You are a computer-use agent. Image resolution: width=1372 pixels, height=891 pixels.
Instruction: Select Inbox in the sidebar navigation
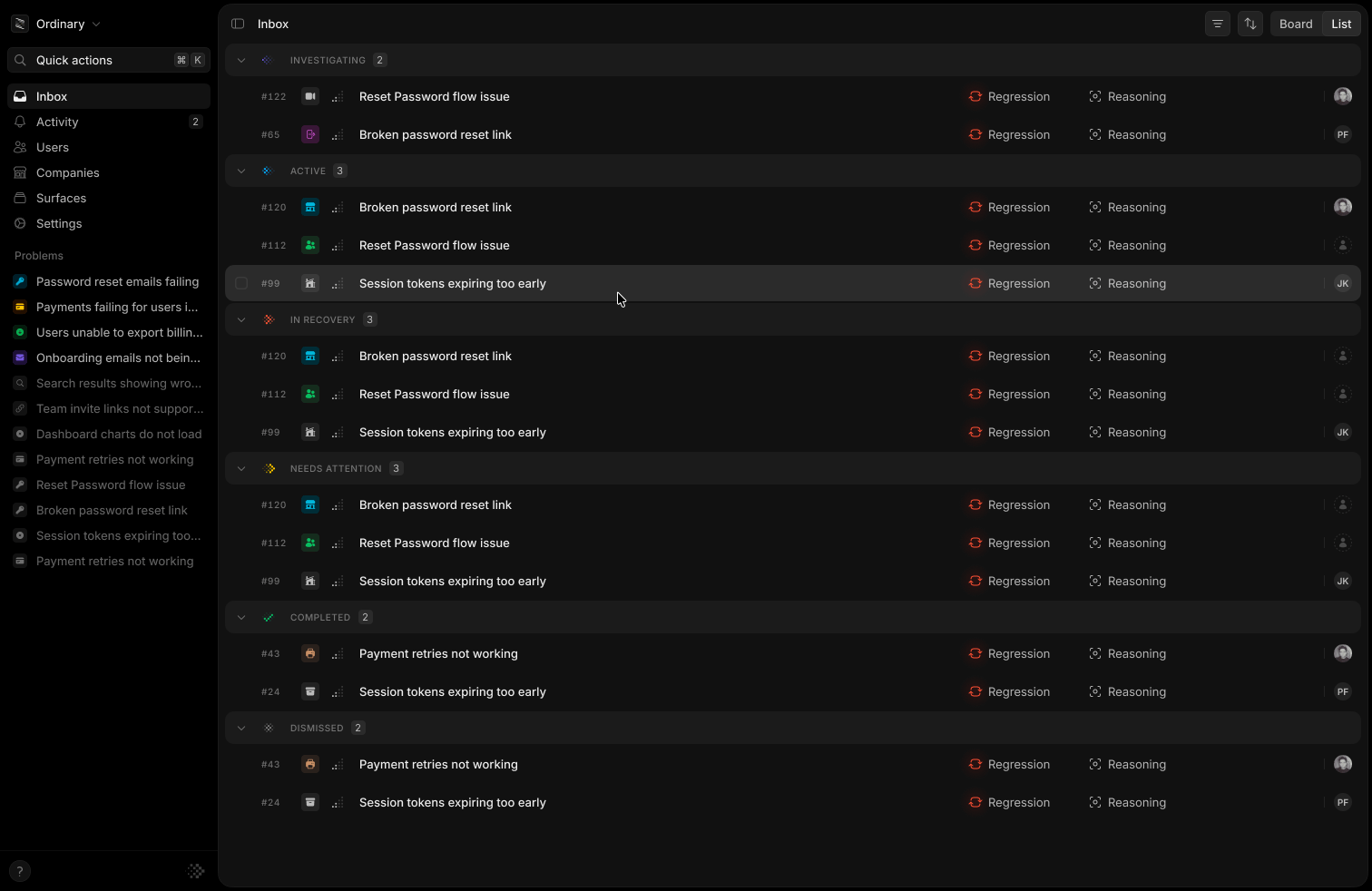[109, 96]
